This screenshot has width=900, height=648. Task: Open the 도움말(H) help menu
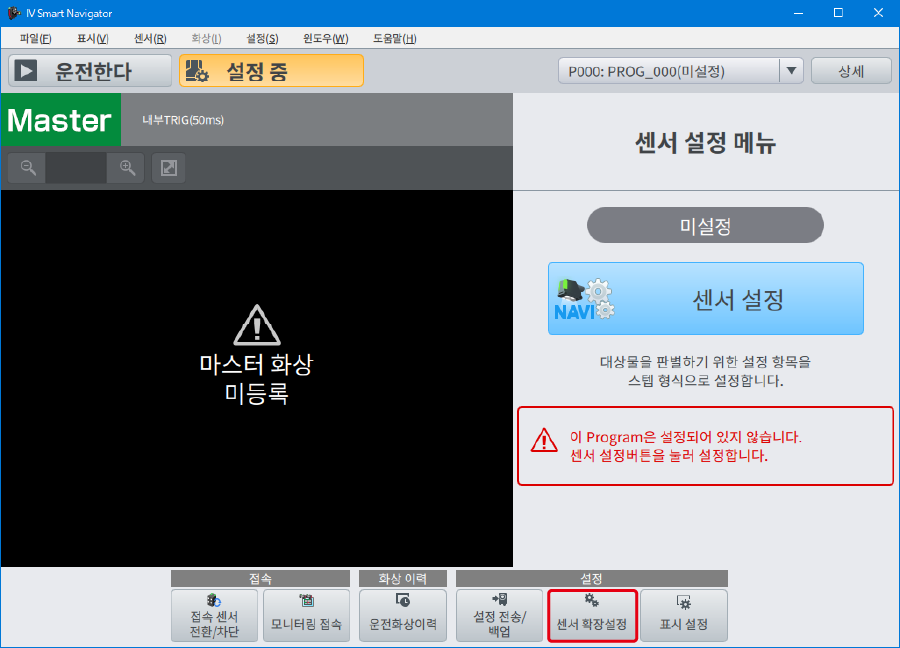(x=394, y=38)
